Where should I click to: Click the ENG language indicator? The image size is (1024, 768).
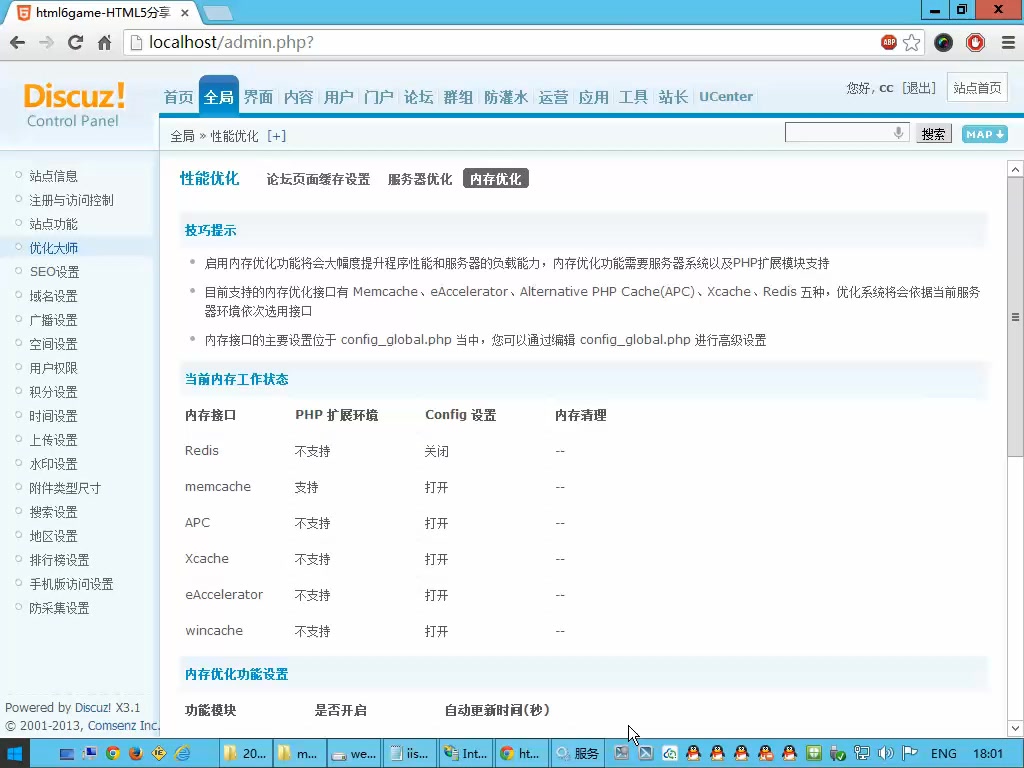click(x=944, y=754)
